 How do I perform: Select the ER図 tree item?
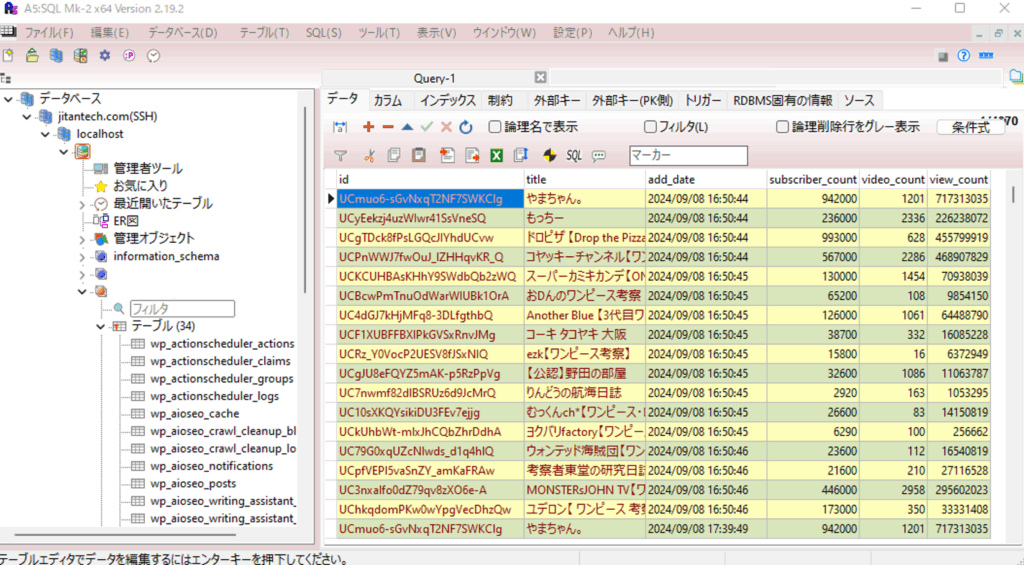pos(125,221)
